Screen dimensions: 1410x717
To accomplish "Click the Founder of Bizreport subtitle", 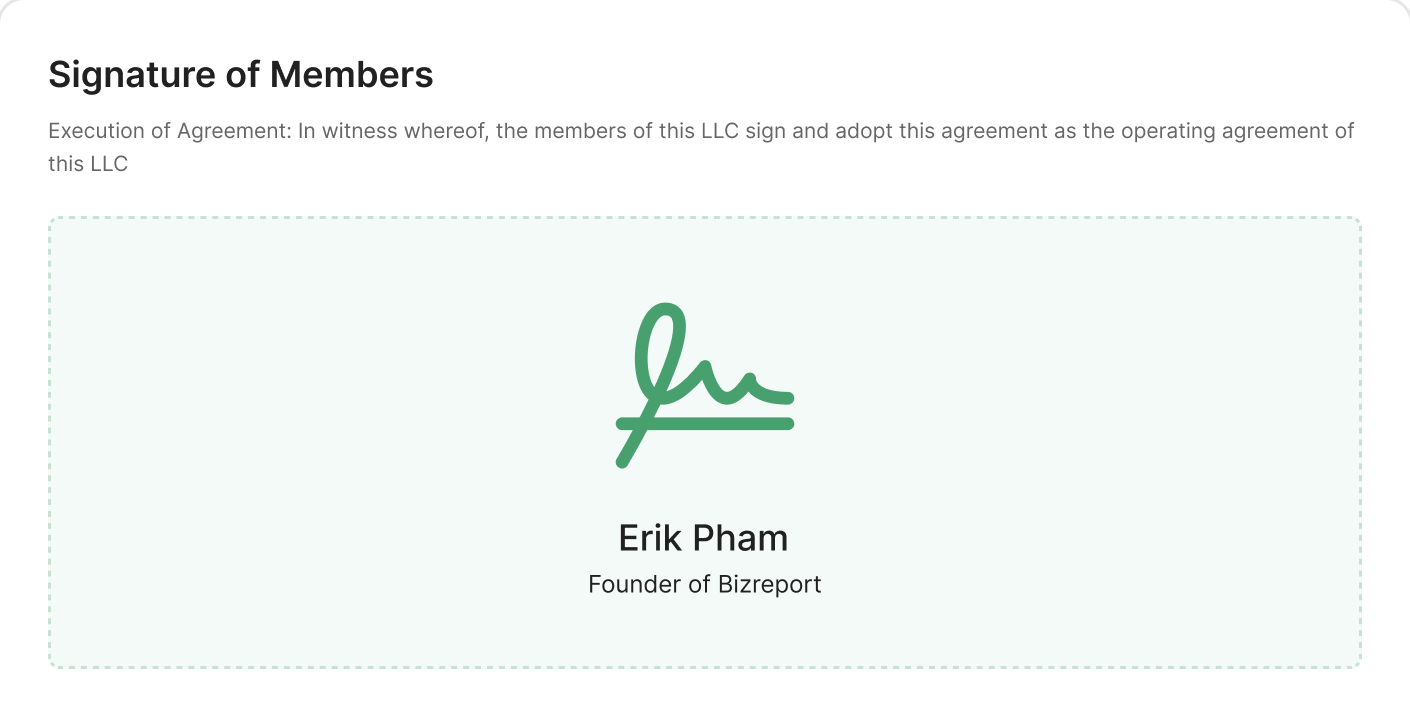I will tap(704, 584).
